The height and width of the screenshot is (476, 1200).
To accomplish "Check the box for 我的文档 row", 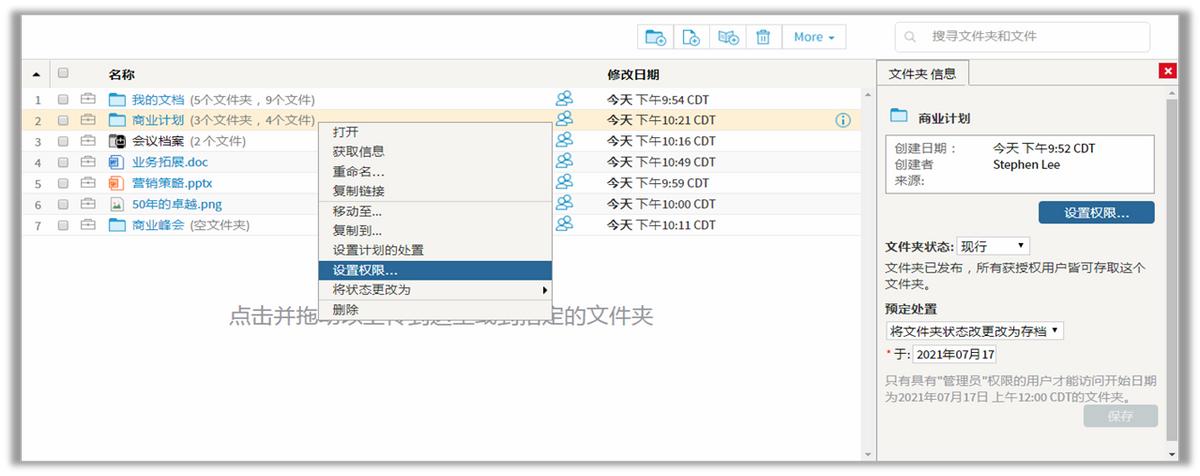I will tap(63, 99).
